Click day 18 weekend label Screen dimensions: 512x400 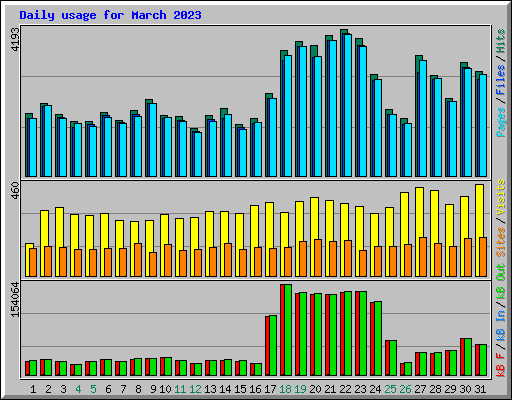tap(285, 389)
